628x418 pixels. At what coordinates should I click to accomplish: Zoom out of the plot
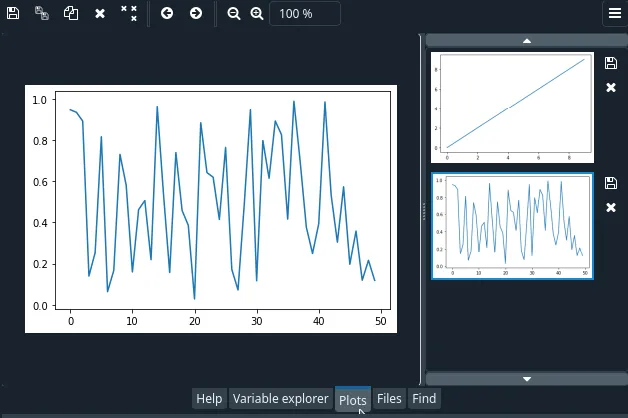coord(233,14)
